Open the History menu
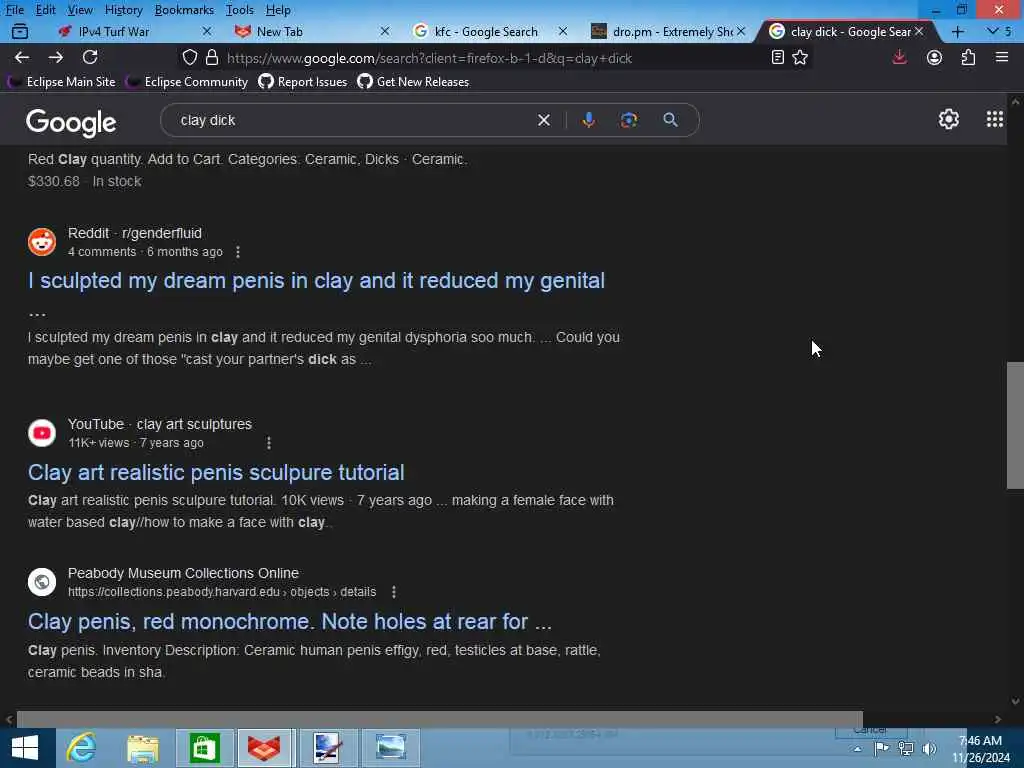This screenshot has width=1024, height=768. pyautogui.click(x=123, y=10)
